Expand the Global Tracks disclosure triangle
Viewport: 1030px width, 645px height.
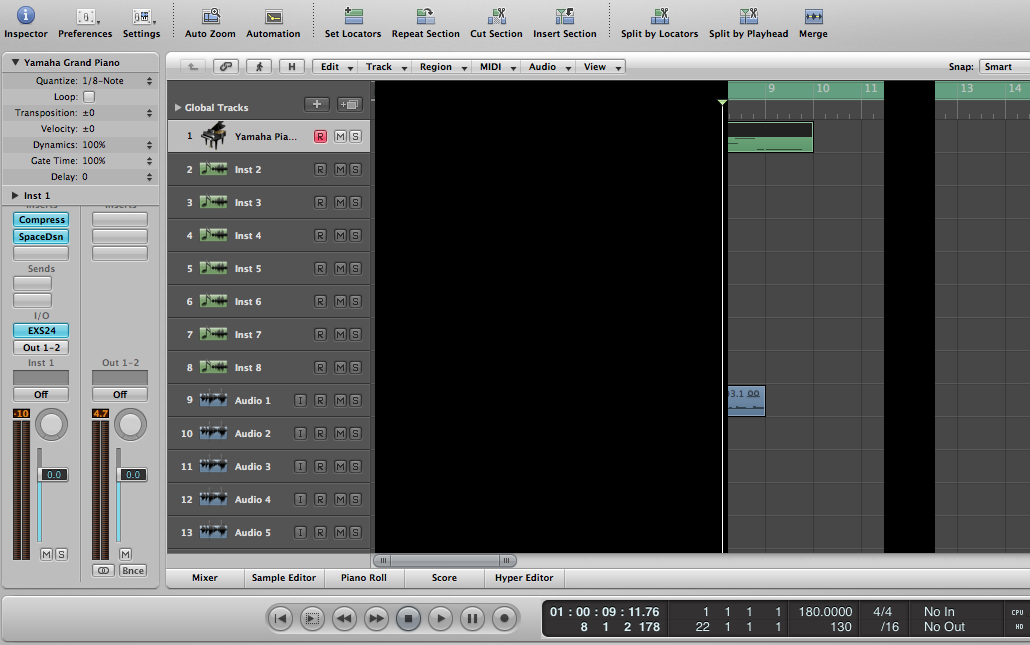pos(178,107)
